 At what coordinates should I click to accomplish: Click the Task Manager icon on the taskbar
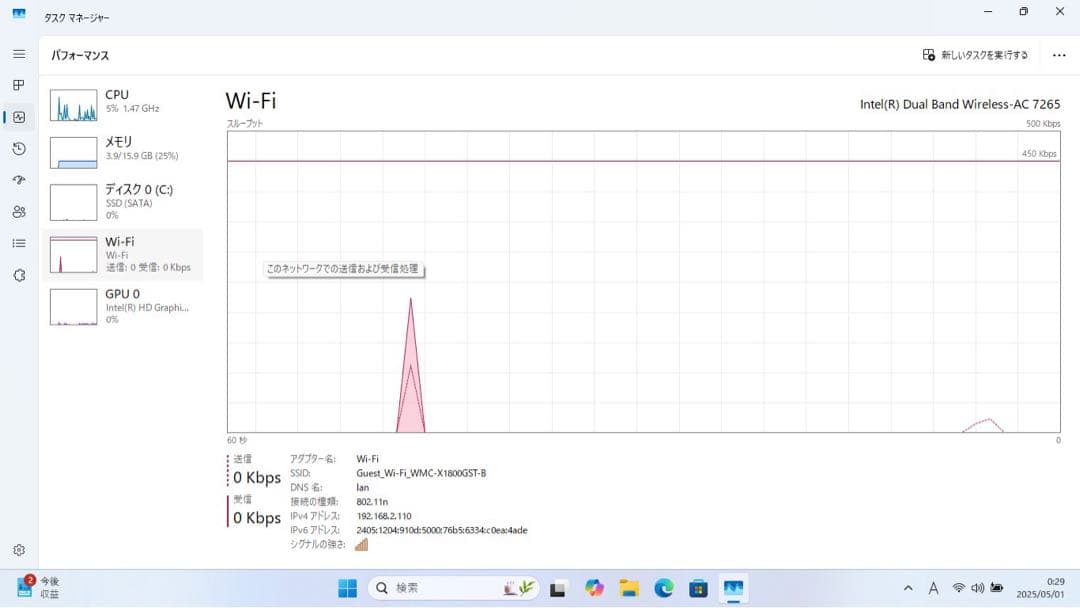(x=735, y=589)
